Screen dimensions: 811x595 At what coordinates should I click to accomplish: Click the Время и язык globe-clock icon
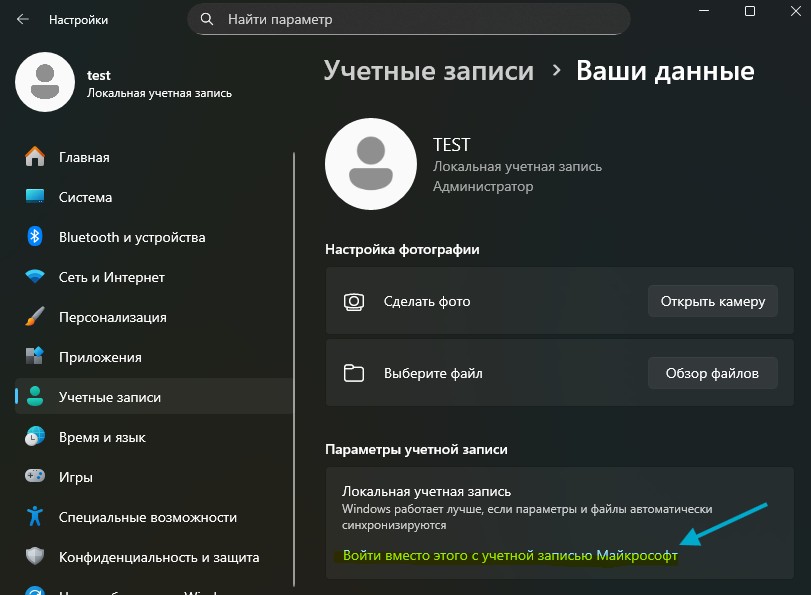tap(35, 437)
